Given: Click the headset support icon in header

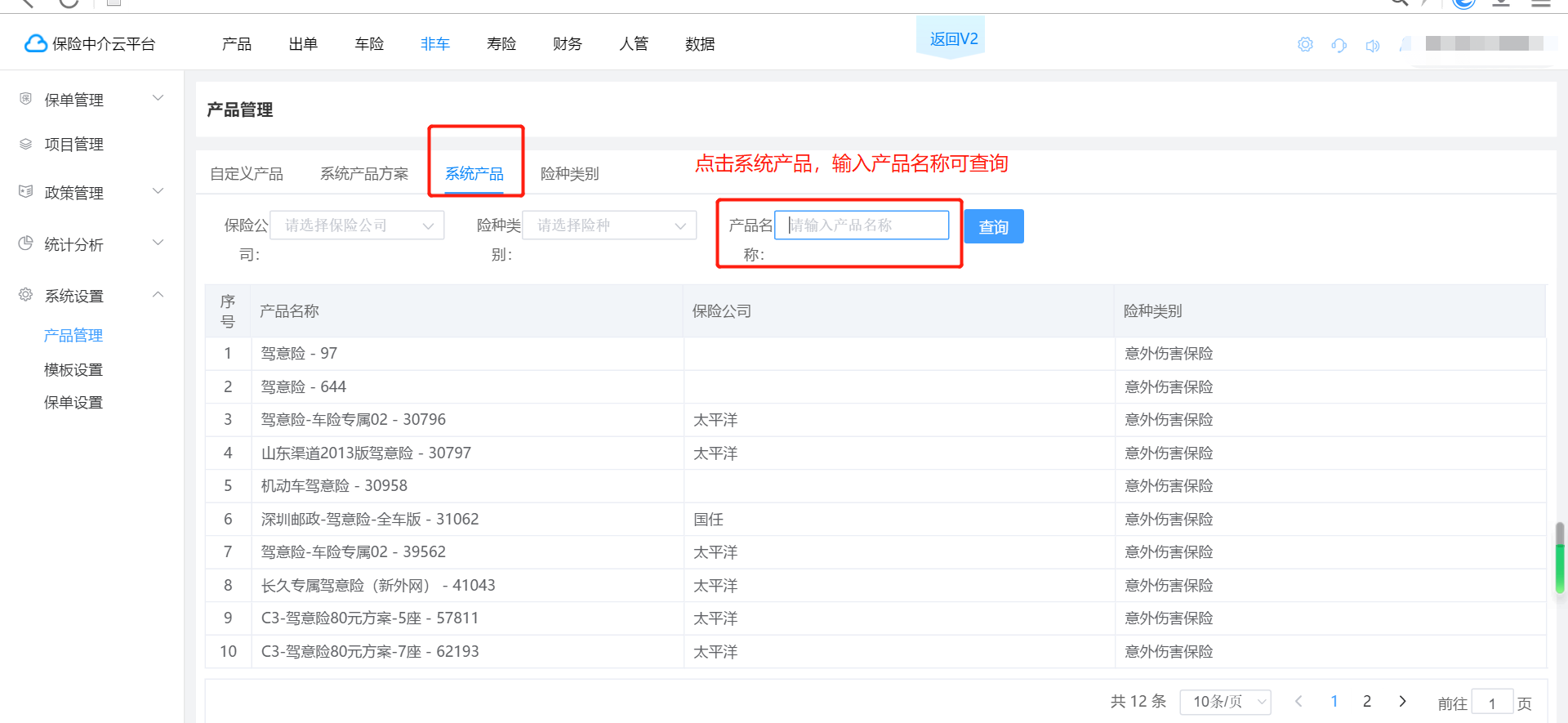Looking at the screenshot, I should point(1339,45).
